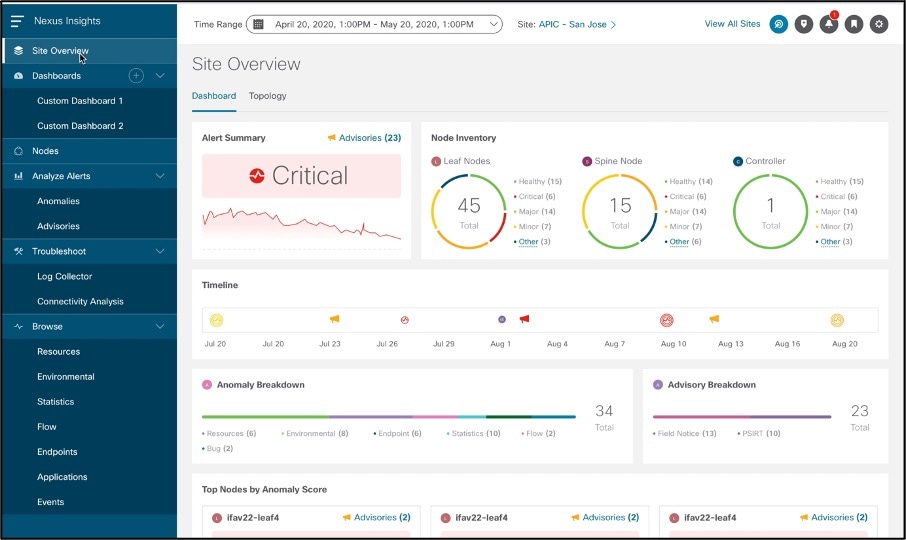Open Endpoints in sidebar

click(57, 452)
